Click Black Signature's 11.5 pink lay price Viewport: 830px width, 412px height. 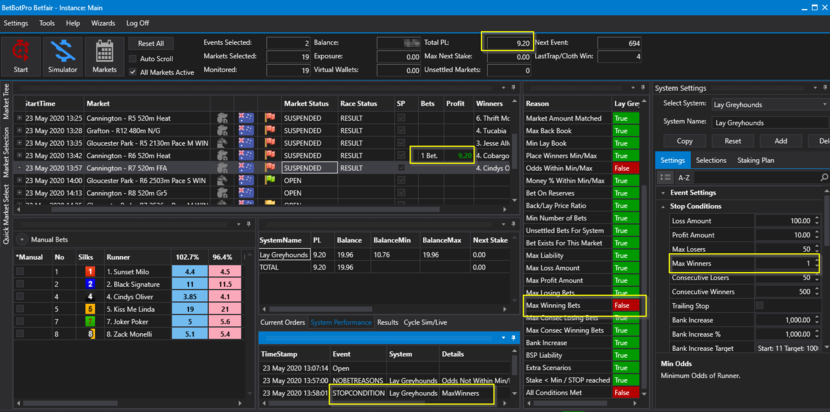click(223, 284)
